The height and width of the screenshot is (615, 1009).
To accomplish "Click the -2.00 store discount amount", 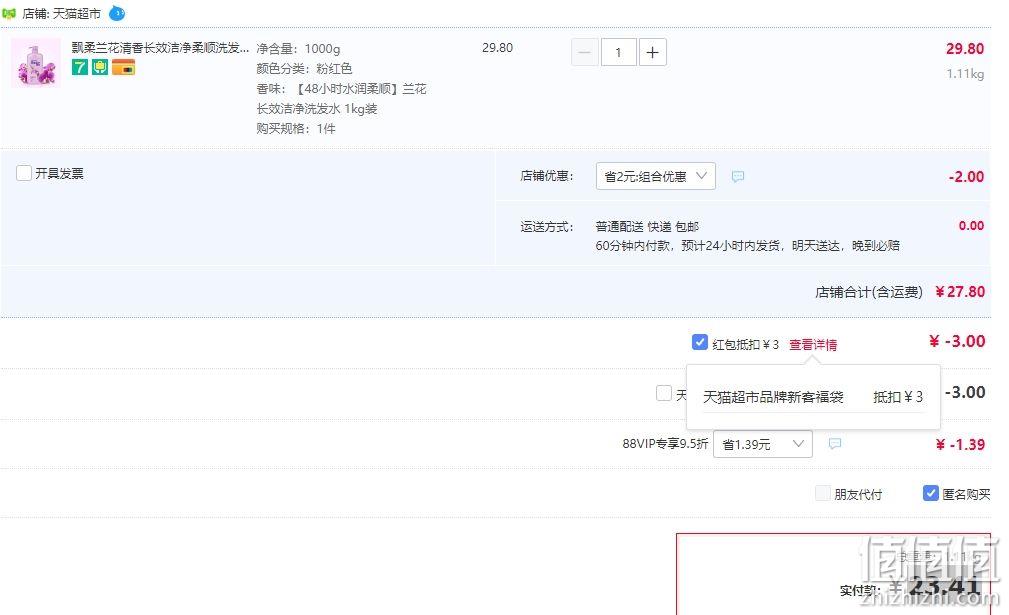I will point(966,177).
